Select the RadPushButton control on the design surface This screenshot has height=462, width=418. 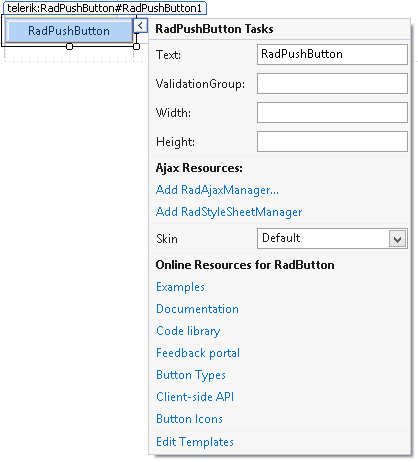(69, 31)
